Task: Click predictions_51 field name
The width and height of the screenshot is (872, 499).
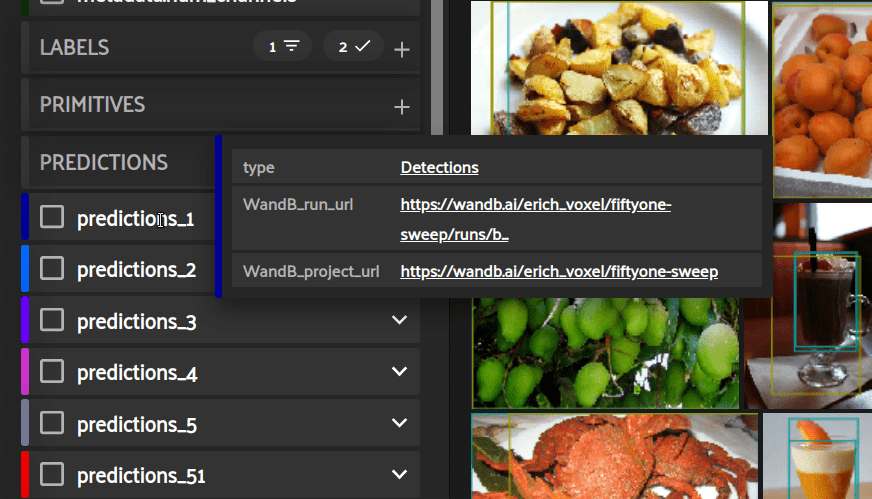Action: (141, 476)
